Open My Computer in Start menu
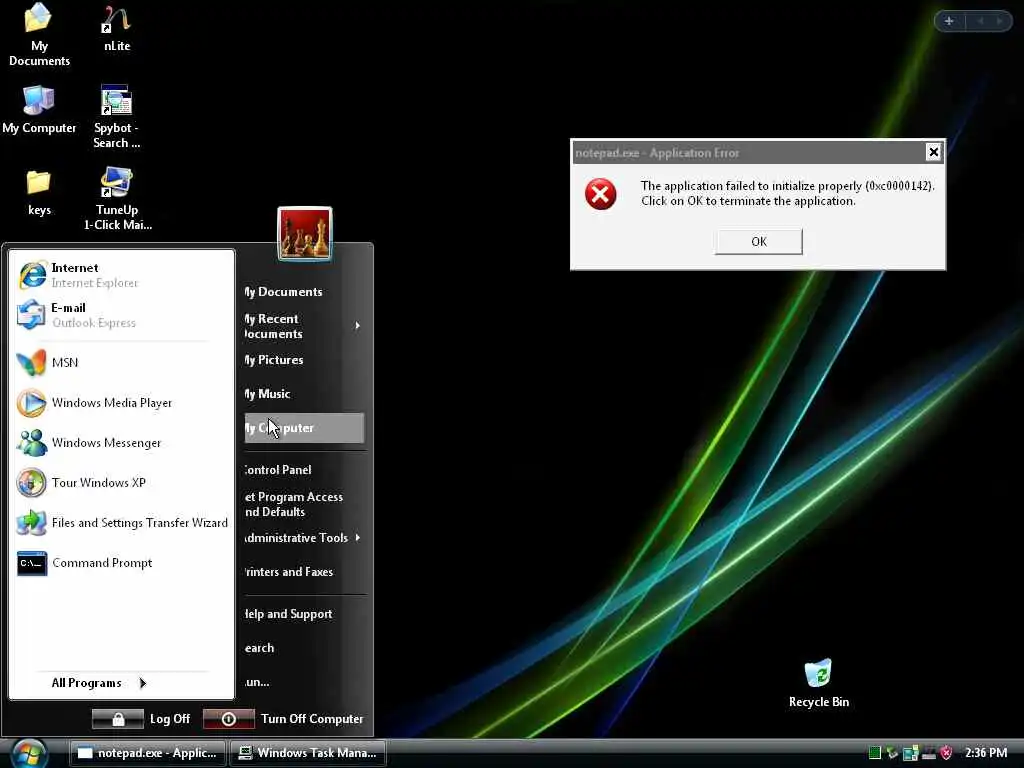The width and height of the screenshot is (1024, 768). point(304,428)
